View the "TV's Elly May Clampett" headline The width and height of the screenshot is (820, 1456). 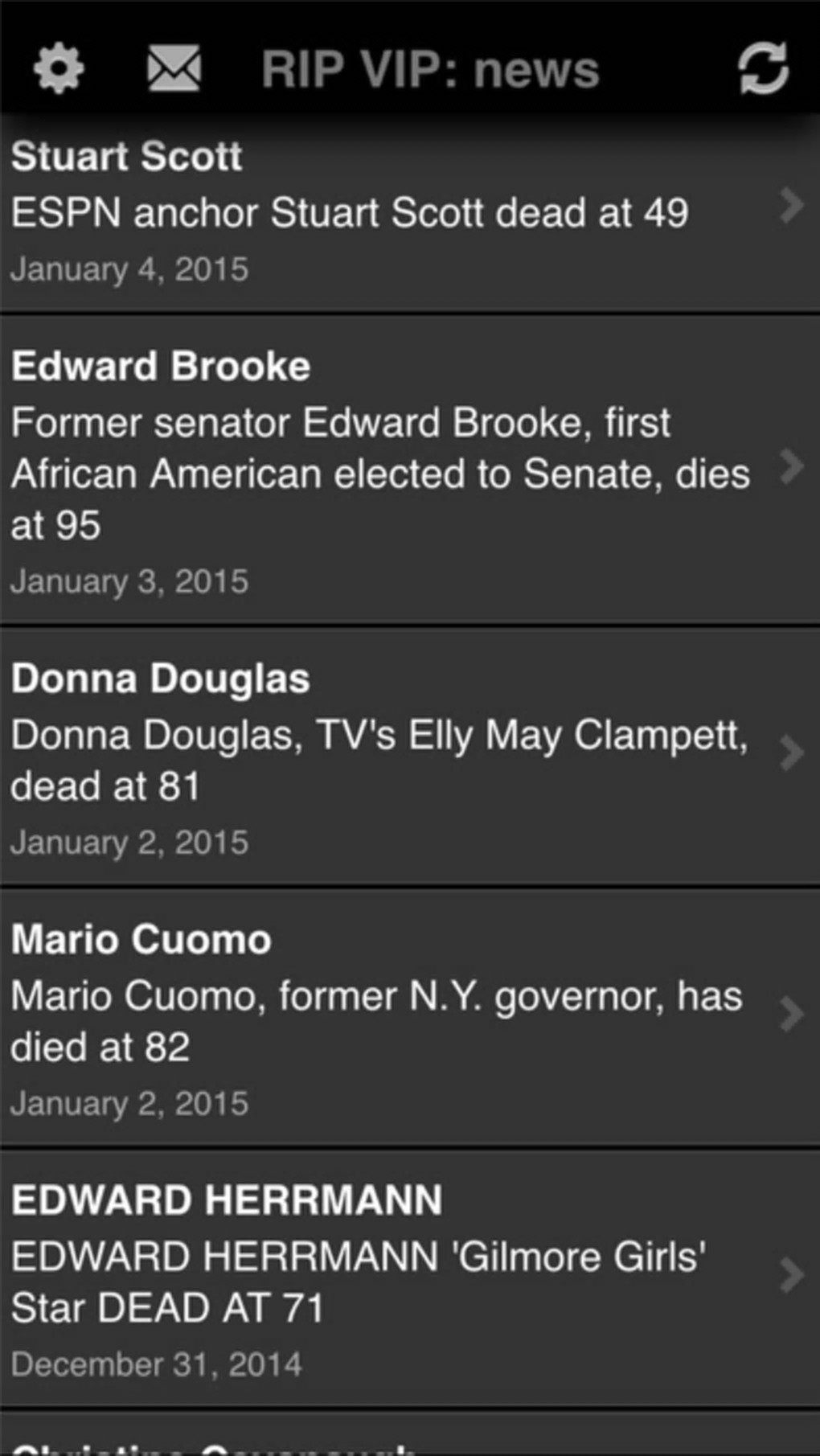379,760
